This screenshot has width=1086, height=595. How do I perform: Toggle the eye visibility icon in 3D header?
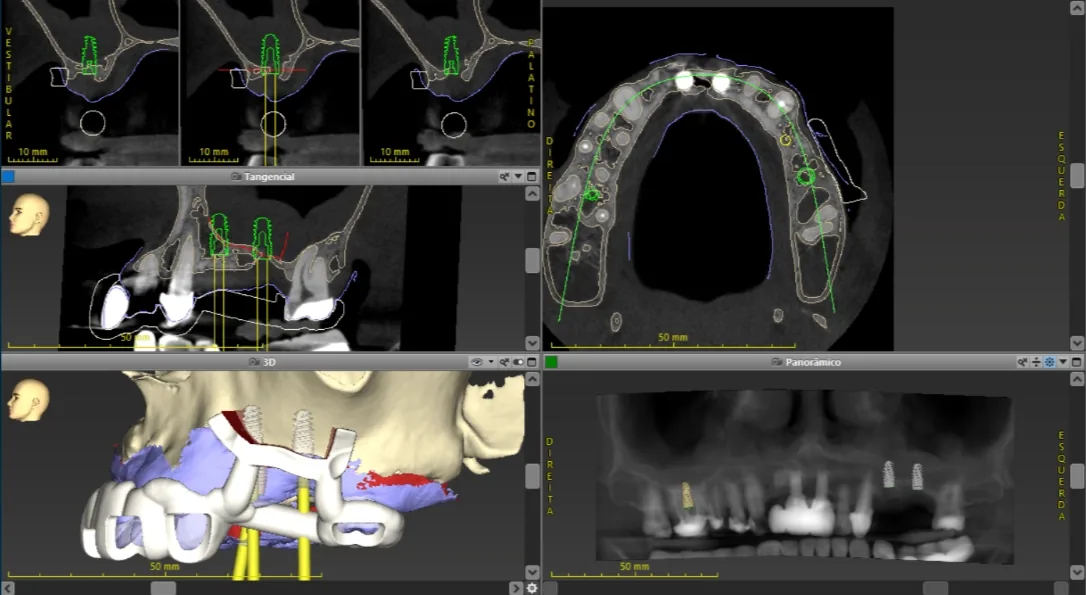point(477,362)
